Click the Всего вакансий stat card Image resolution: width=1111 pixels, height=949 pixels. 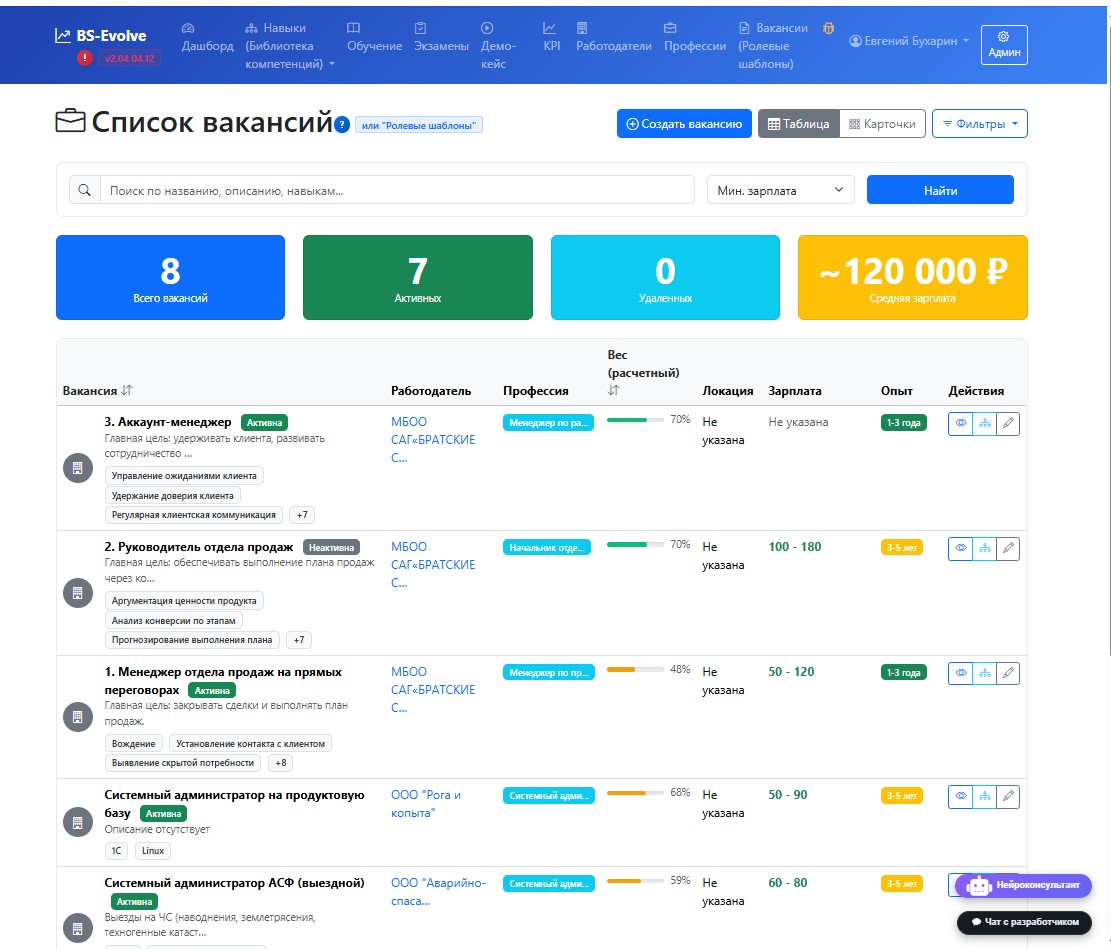pyautogui.click(x=171, y=278)
